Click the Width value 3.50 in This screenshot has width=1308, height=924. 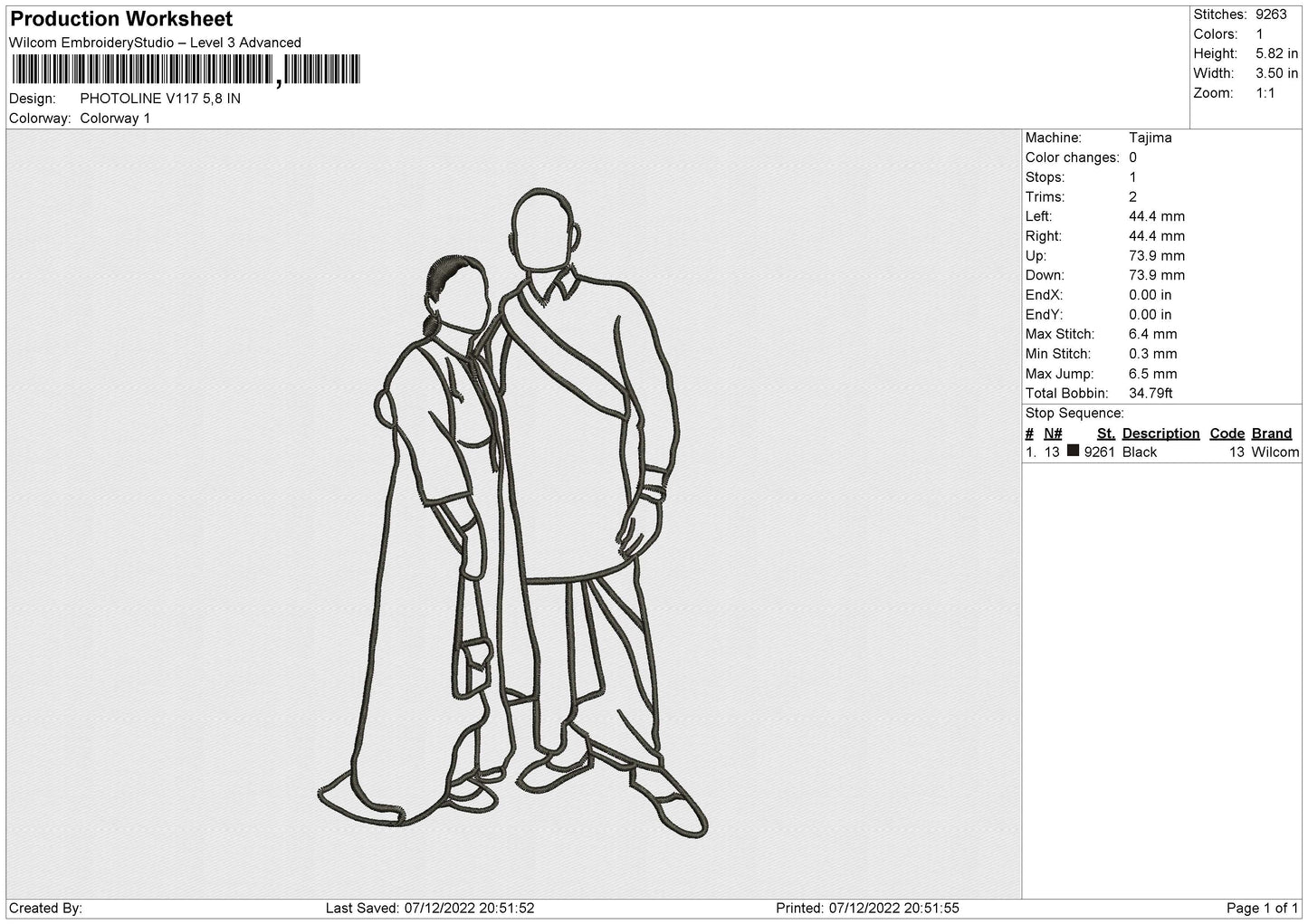(1276, 73)
